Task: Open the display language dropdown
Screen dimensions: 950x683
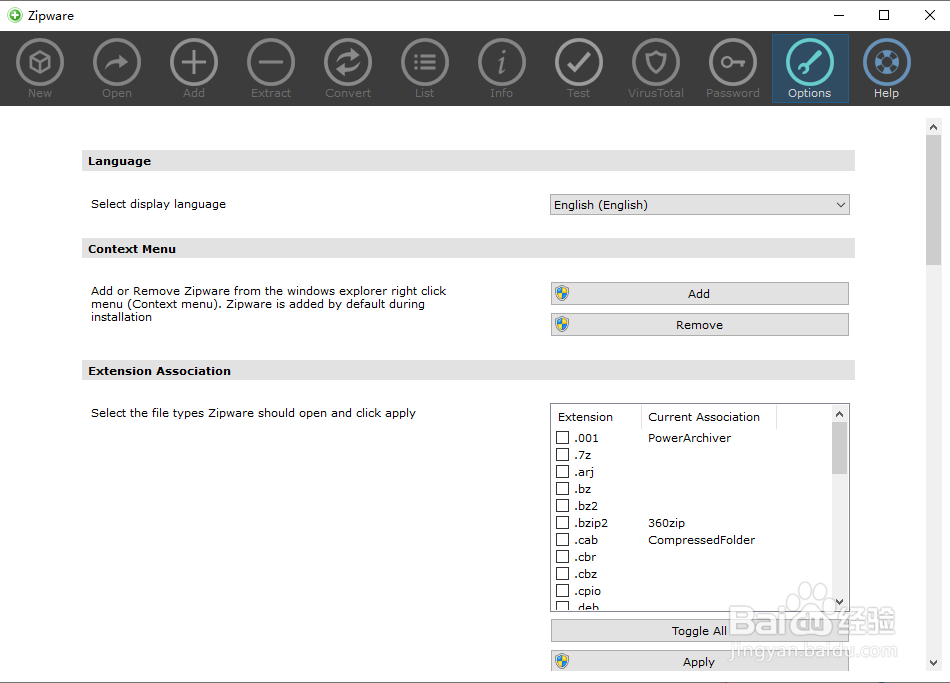Action: pos(700,205)
